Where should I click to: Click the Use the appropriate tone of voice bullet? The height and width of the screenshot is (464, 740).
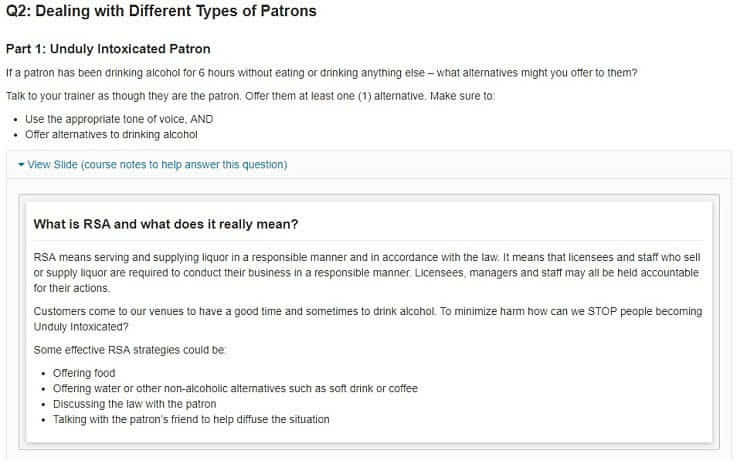point(119,119)
